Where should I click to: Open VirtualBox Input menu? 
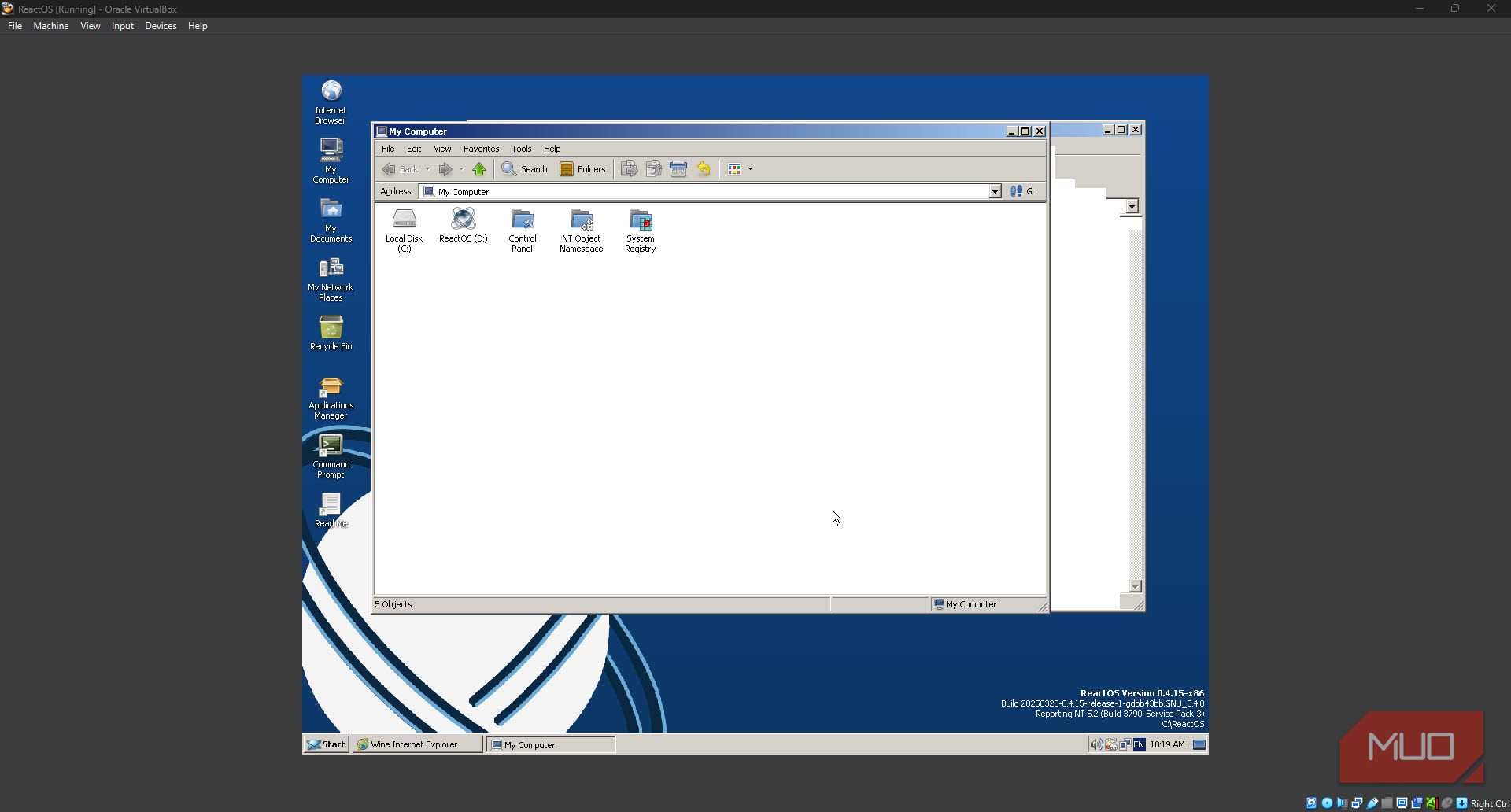pyautogui.click(x=123, y=26)
